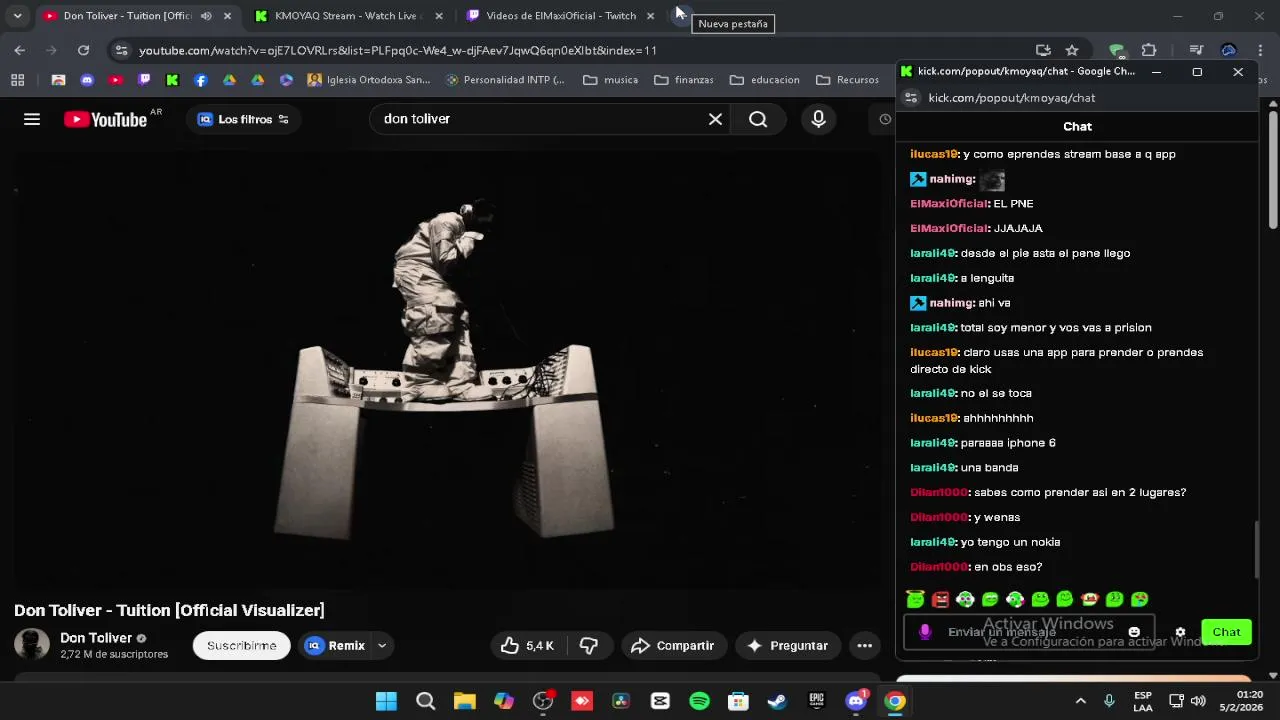Open the Facebook bookmark icon
The height and width of the screenshot is (720, 1280).
[201, 80]
